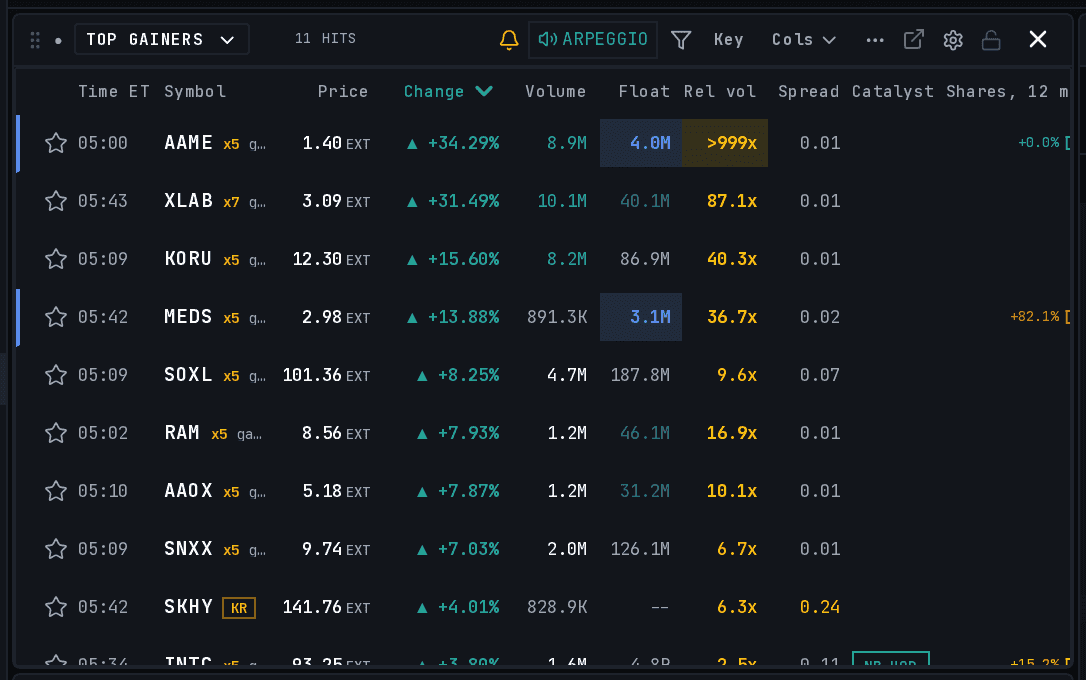1086x680 pixels.
Task: Sort by the Rel vol column header
Action: point(720,91)
